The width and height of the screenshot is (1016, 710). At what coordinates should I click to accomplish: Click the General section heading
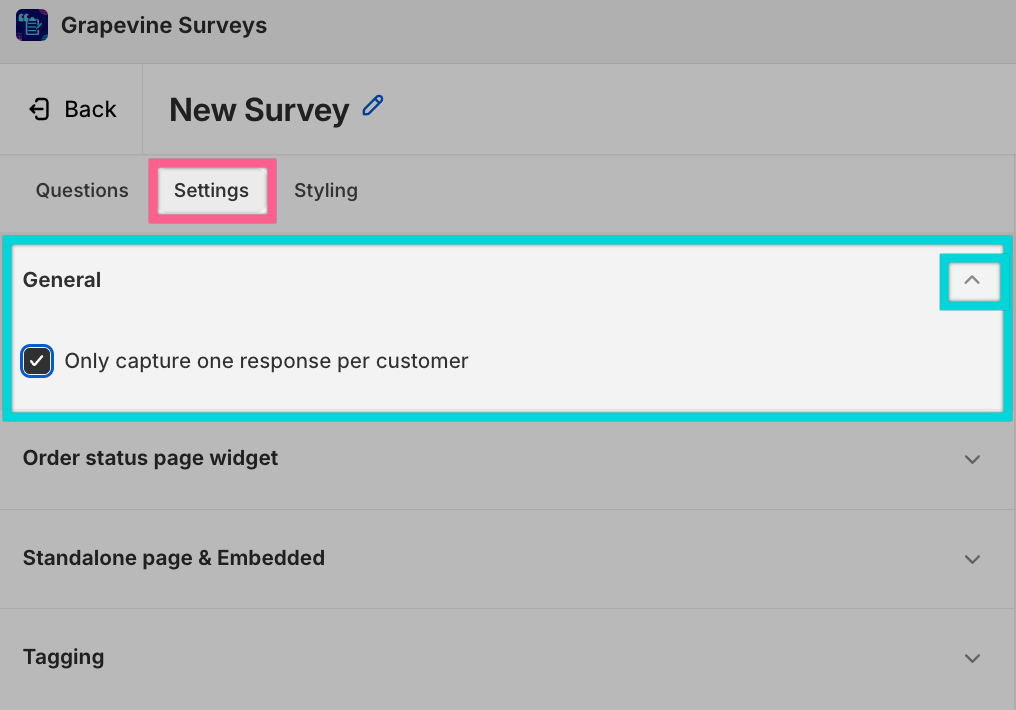62,280
